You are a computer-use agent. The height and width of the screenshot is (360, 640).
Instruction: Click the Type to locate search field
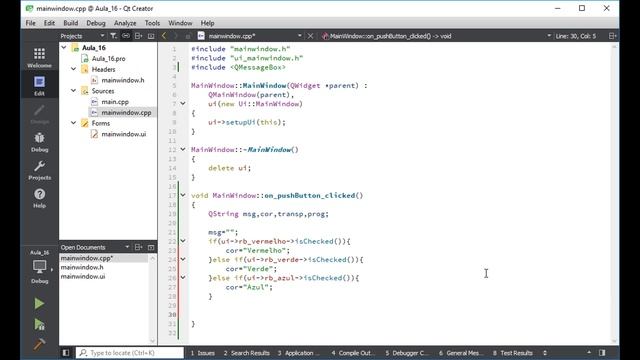point(130,353)
